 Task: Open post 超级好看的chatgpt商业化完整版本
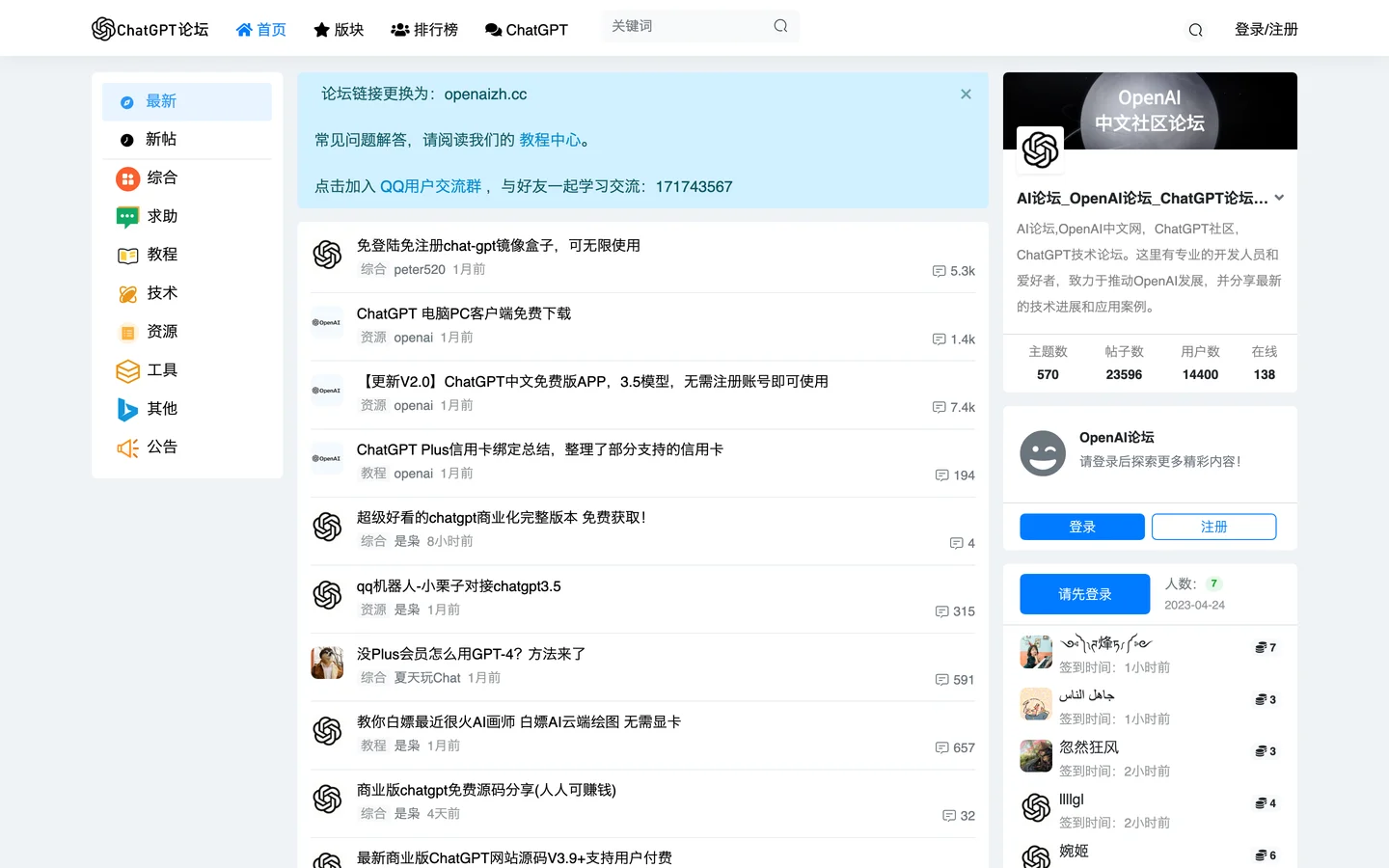(501, 517)
